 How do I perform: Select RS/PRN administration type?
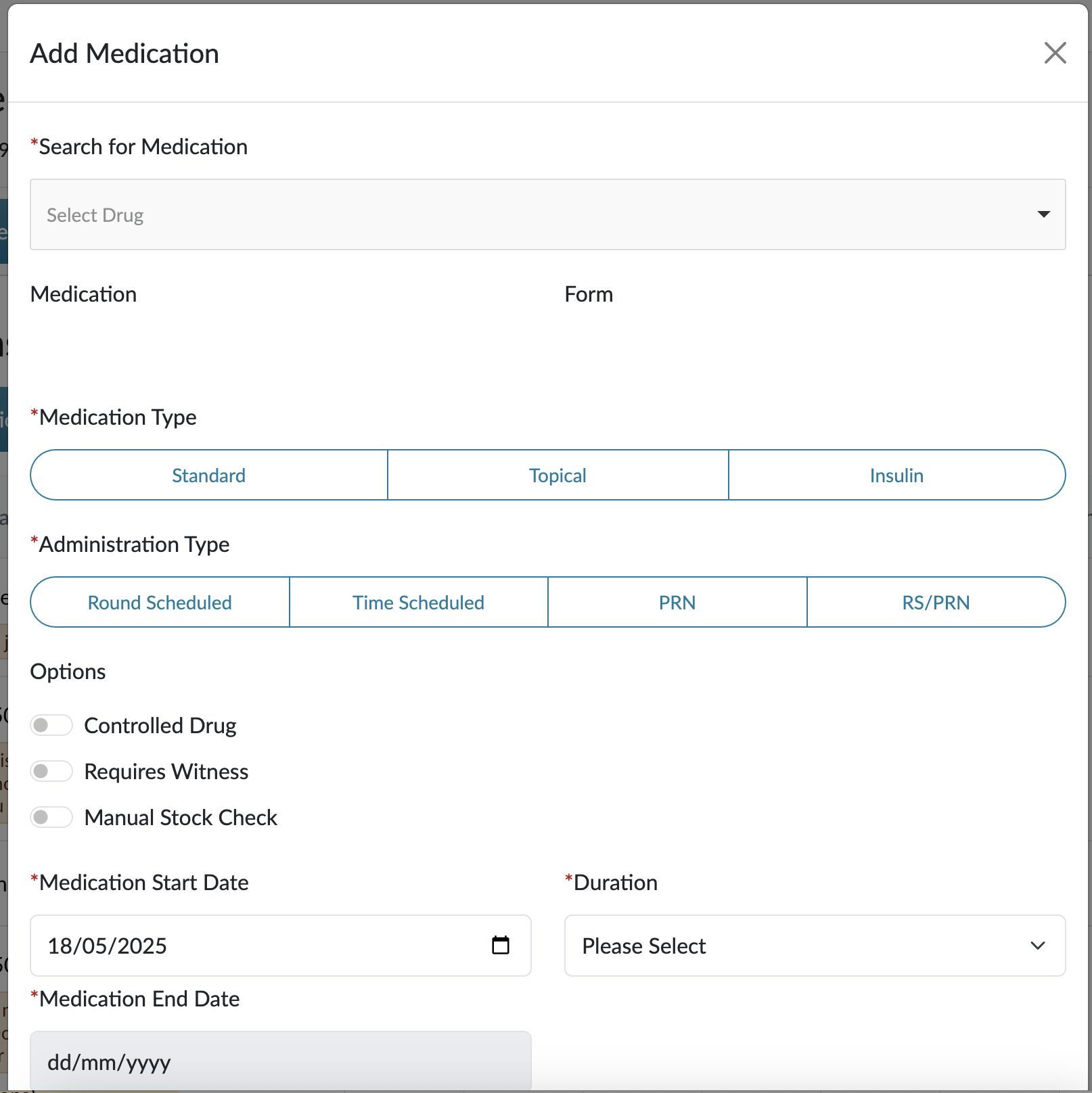(x=936, y=603)
